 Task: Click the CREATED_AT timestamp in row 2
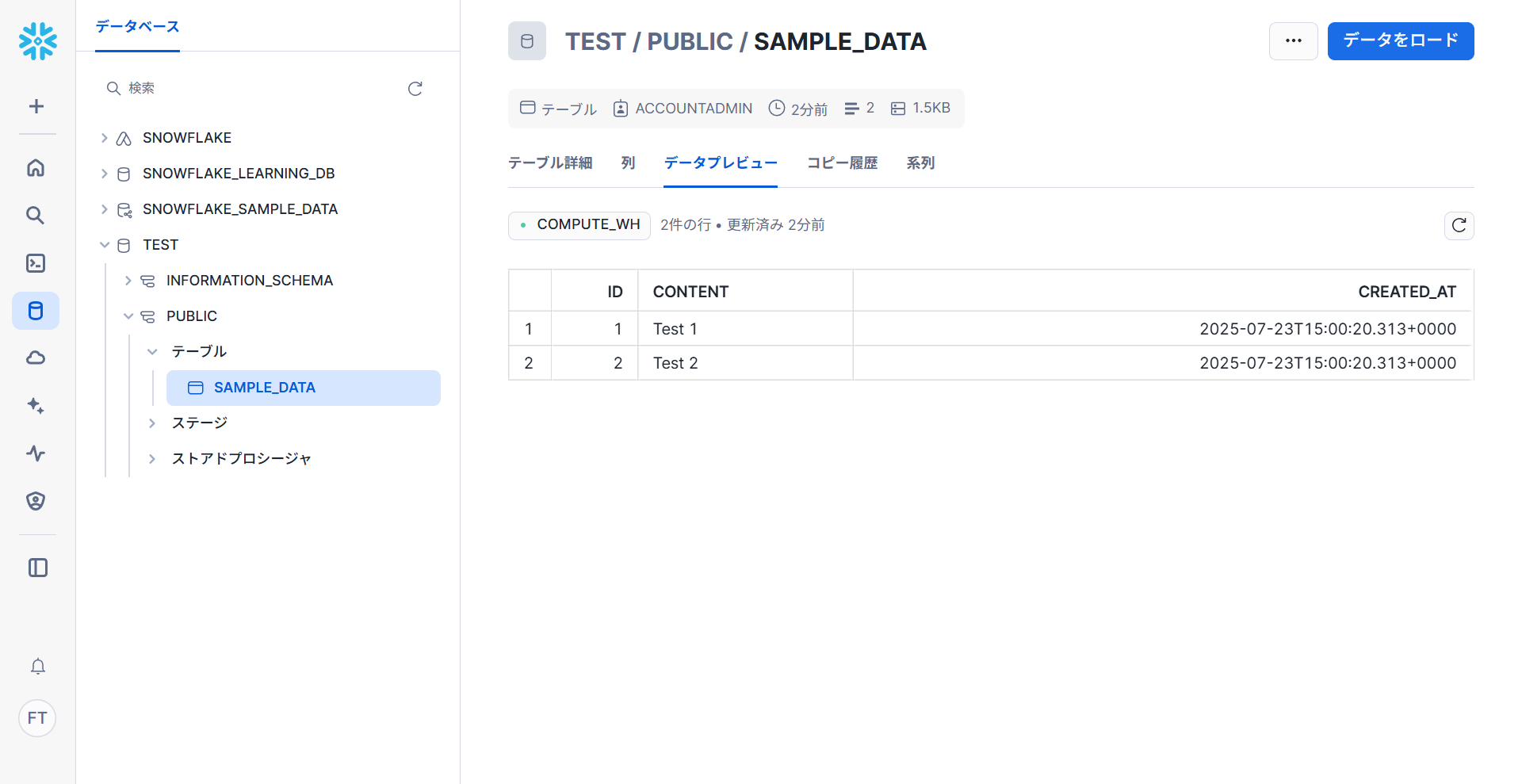point(1328,363)
